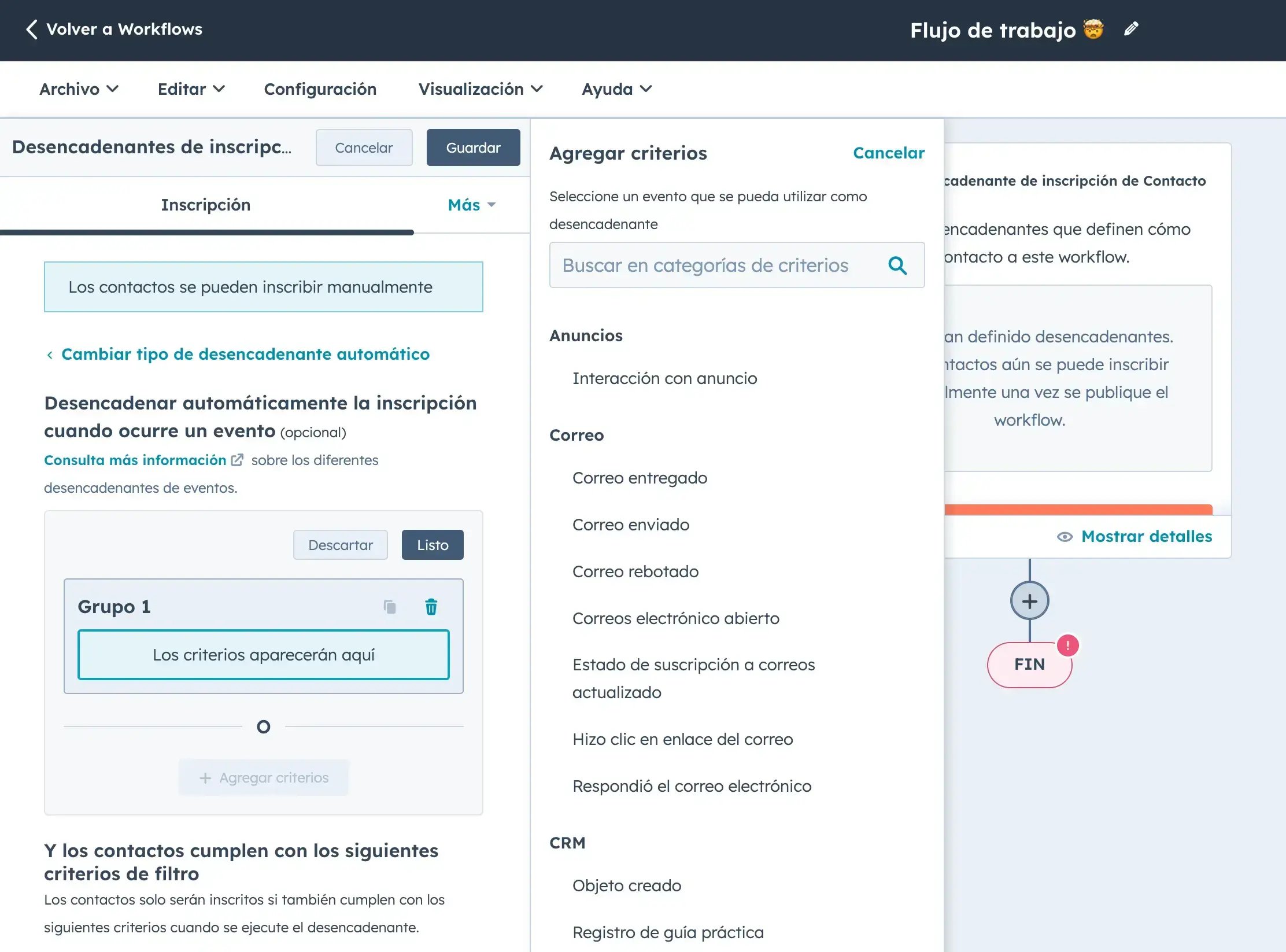Open the Más dropdown tab
This screenshot has height=952, width=1286.
(472, 205)
